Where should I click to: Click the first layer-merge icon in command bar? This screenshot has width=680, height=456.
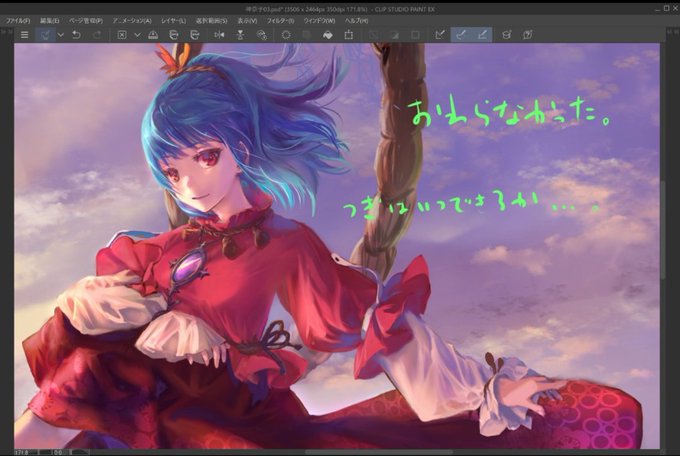173,35
